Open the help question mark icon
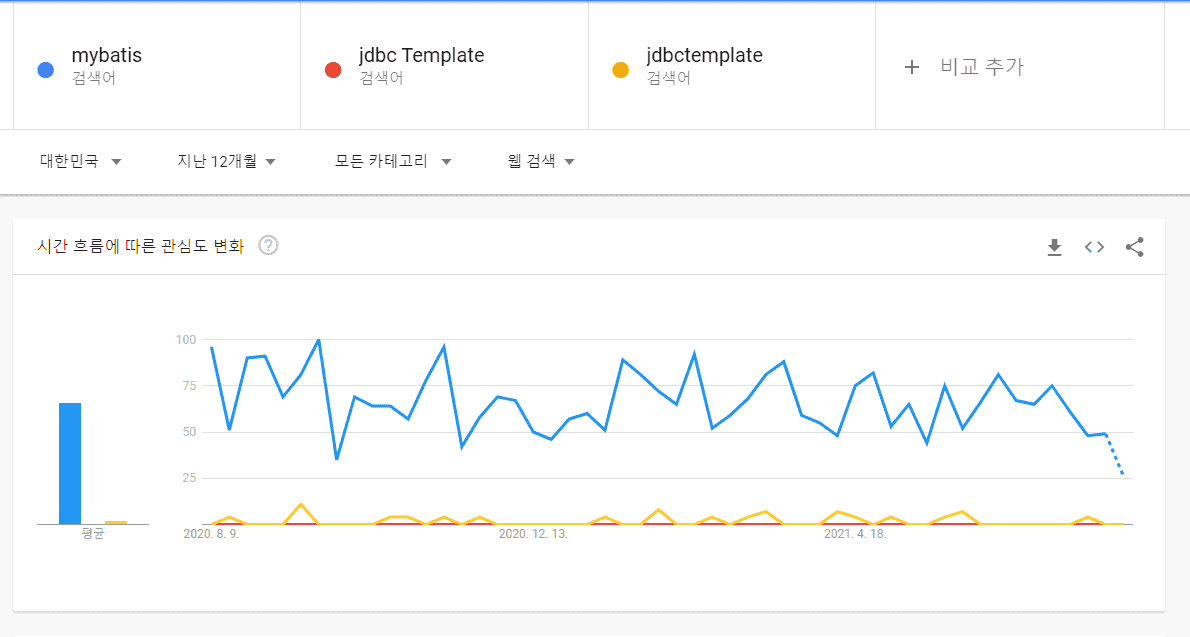This screenshot has height=637, width=1190. coord(268,246)
